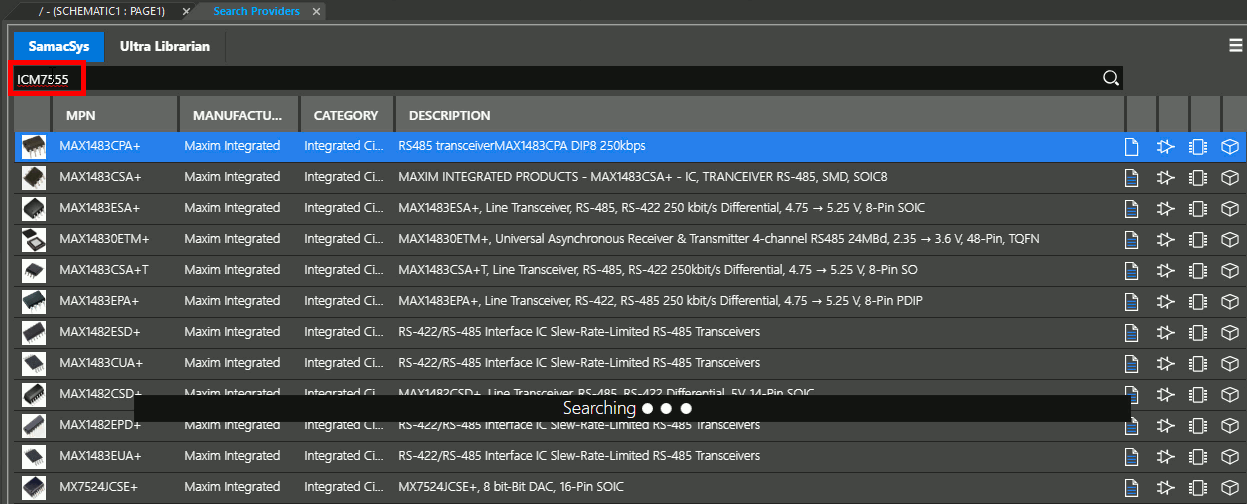This screenshot has width=1247, height=504.
Task: View footprint for MAX1483CUA+
Action: pyautogui.click(x=1197, y=364)
